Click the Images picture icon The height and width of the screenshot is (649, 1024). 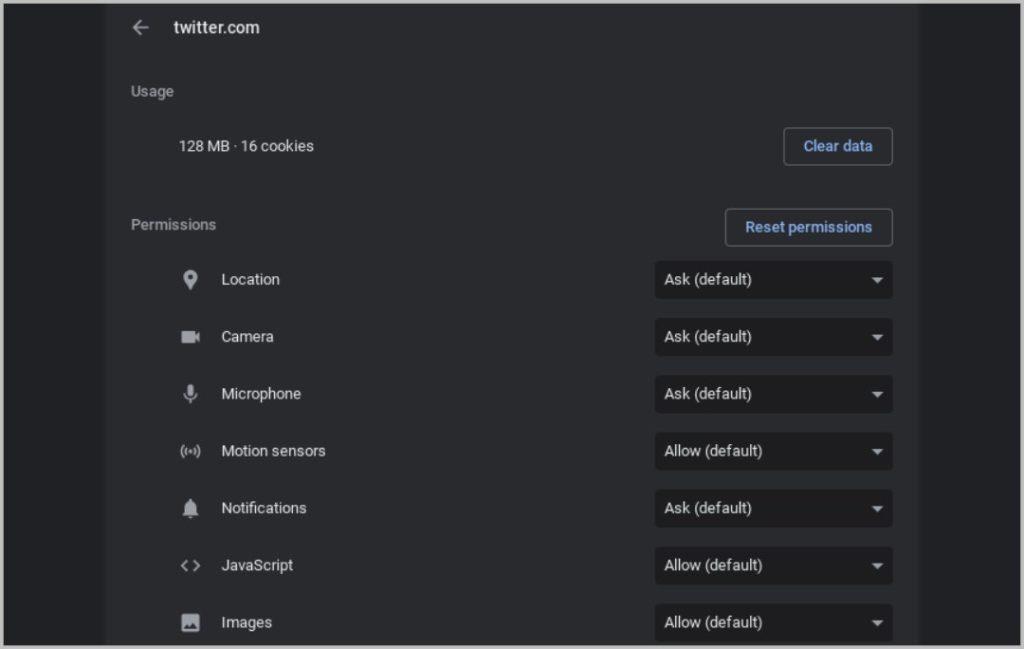190,622
